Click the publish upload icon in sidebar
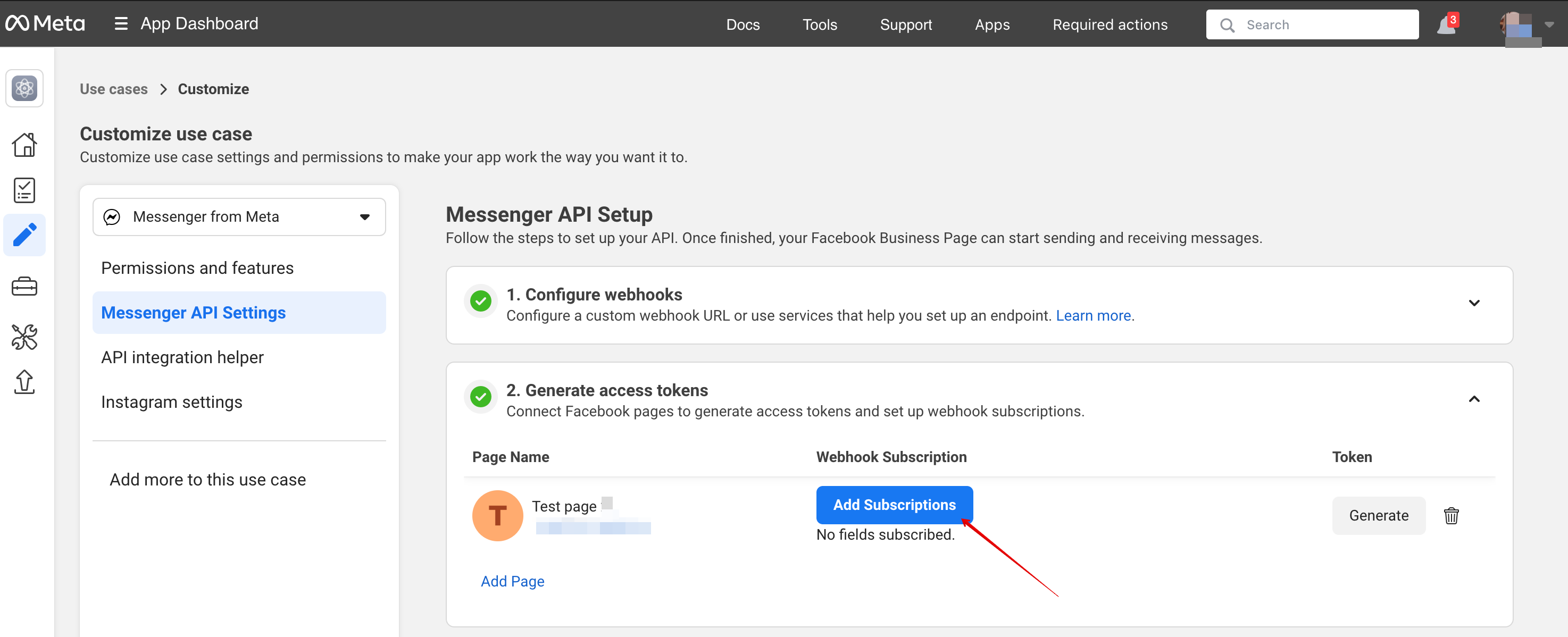 (x=24, y=383)
